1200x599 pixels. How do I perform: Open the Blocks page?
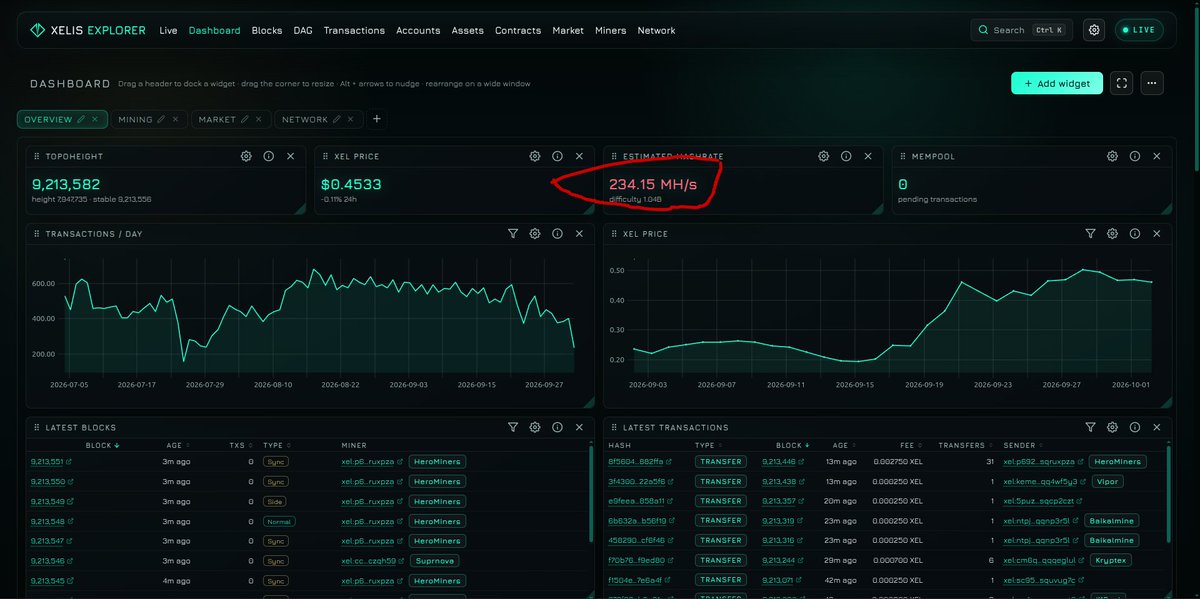pos(267,30)
